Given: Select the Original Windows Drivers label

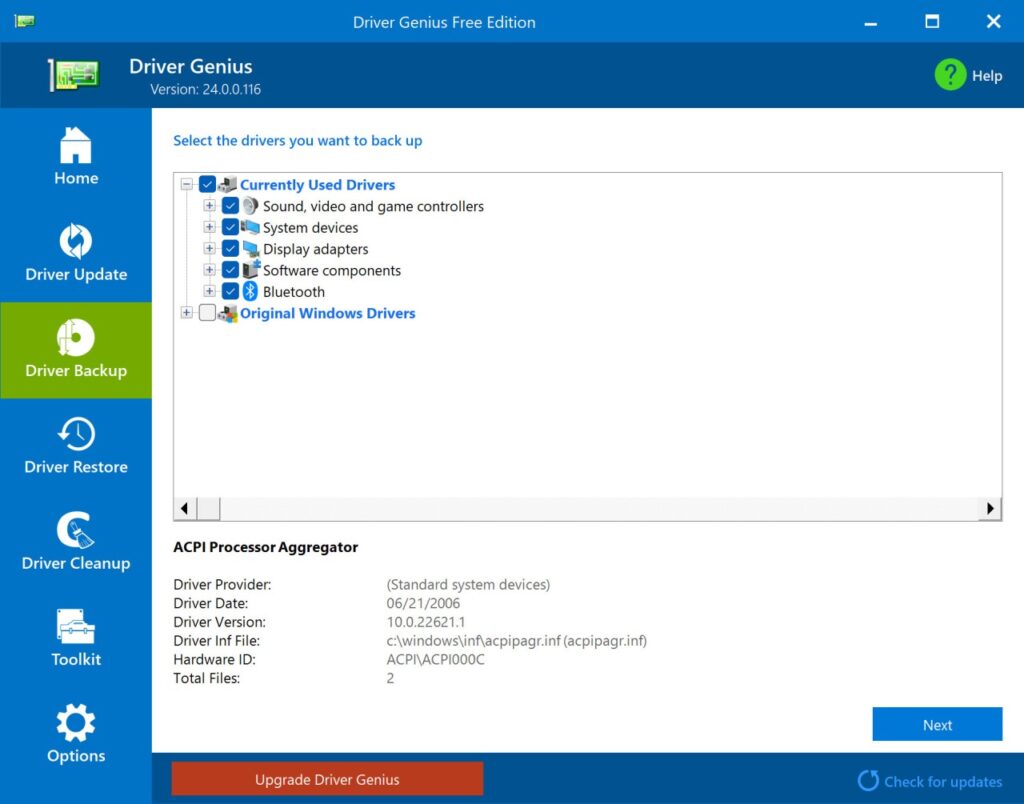Looking at the screenshot, I should pos(328,314).
